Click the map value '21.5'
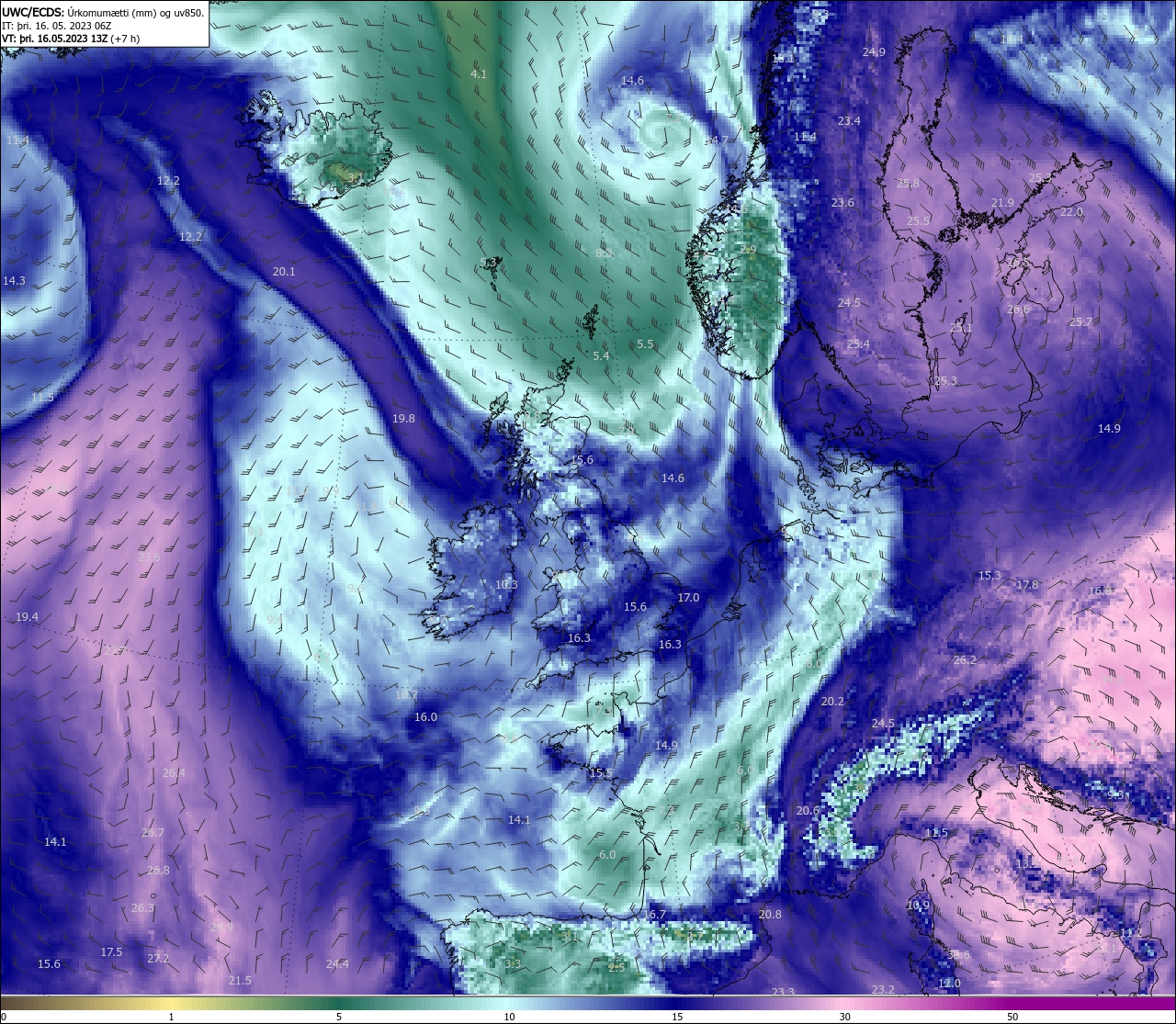Screen dimensions: 1176x1024 point(240,981)
